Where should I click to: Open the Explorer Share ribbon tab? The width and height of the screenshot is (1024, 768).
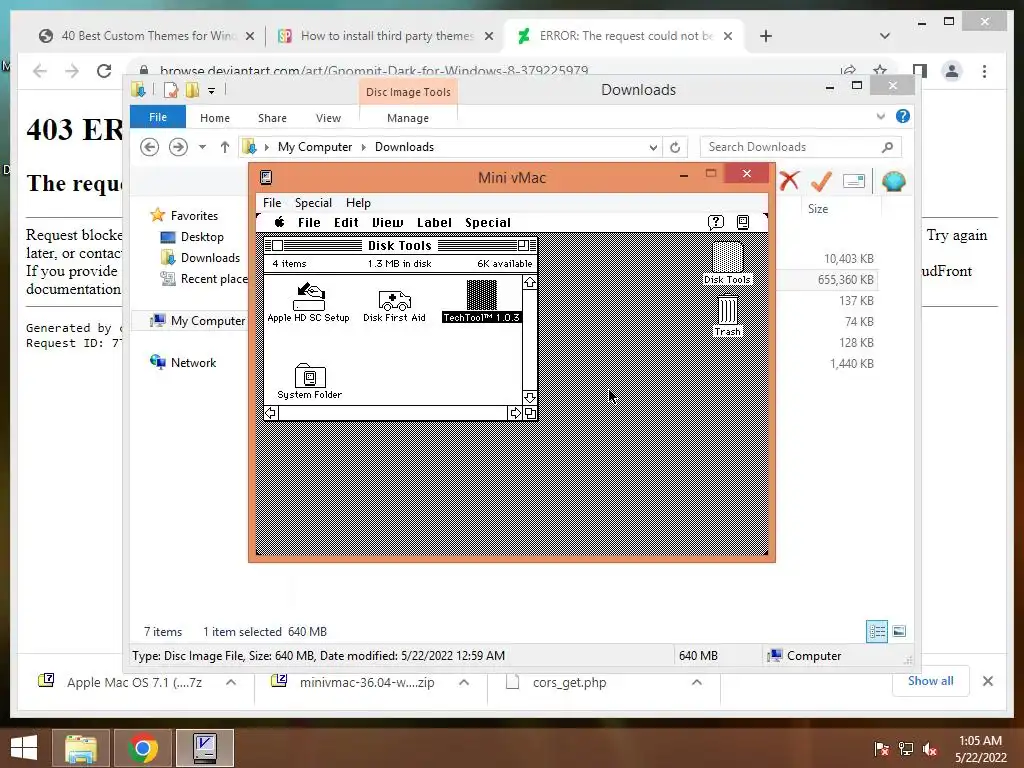click(x=272, y=118)
